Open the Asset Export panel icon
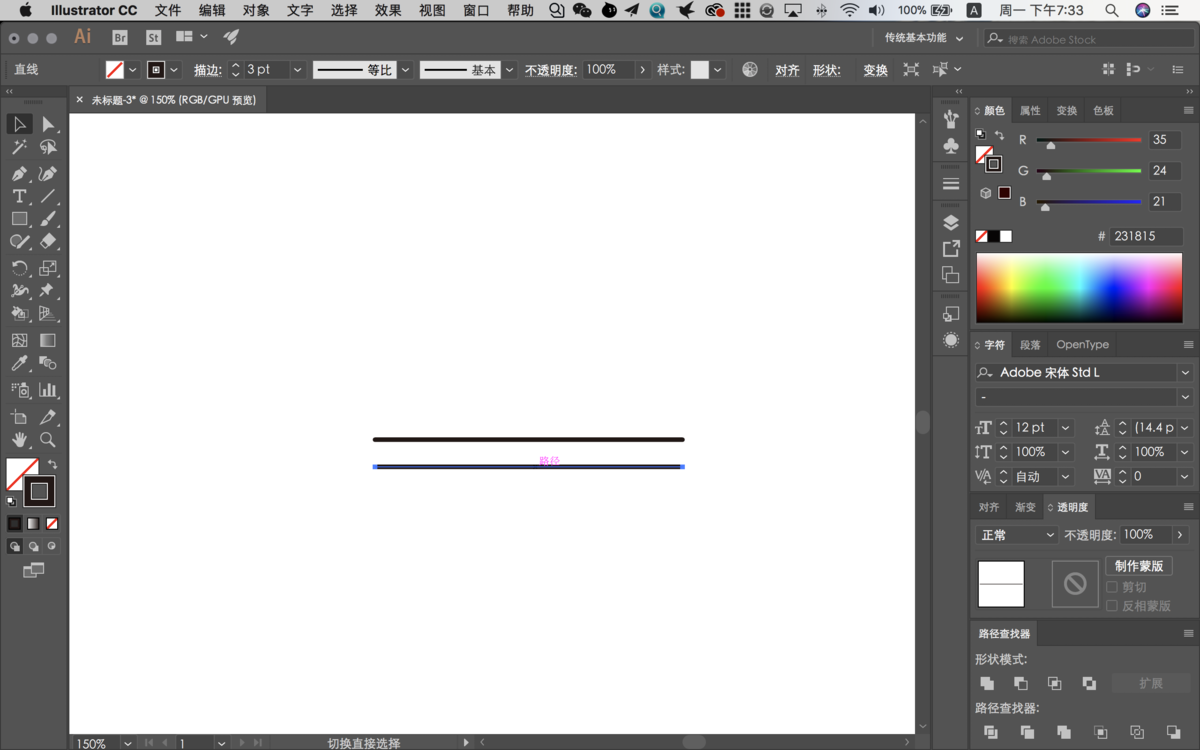The height and width of the screenshot is (750, 1200). click(951, 248)
